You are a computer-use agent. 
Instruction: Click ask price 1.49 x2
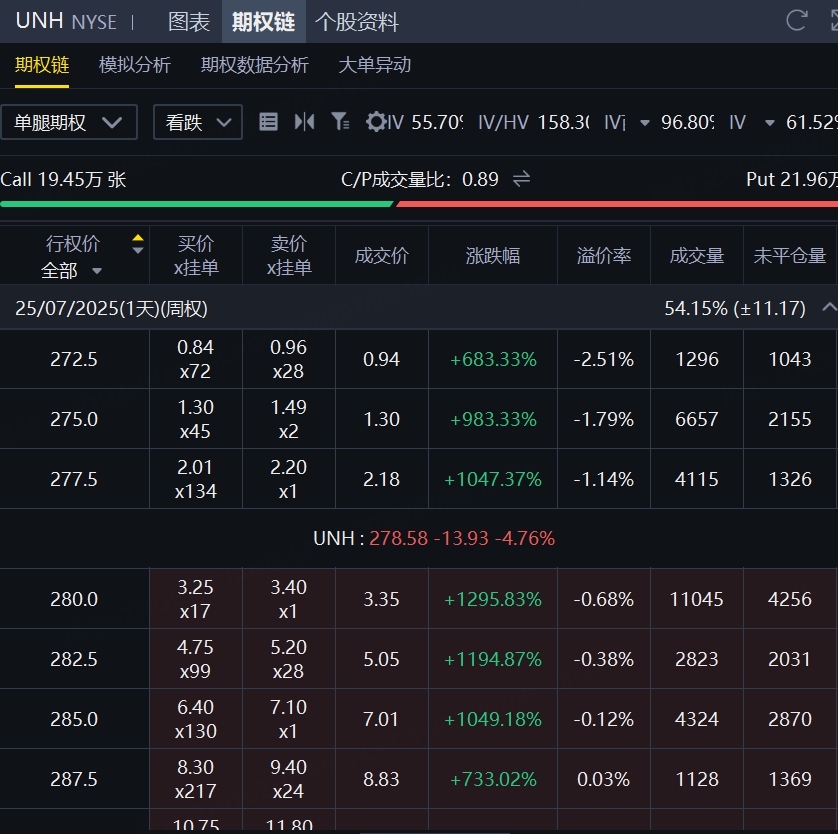[289, 419]
